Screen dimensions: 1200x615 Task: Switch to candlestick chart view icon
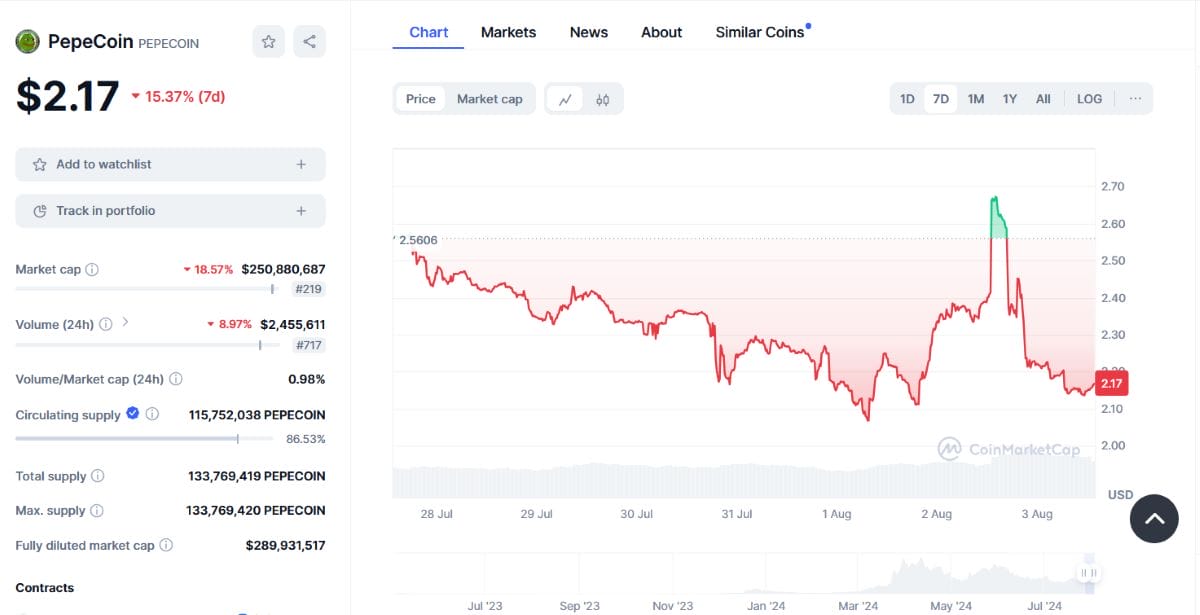coord(602,99)
